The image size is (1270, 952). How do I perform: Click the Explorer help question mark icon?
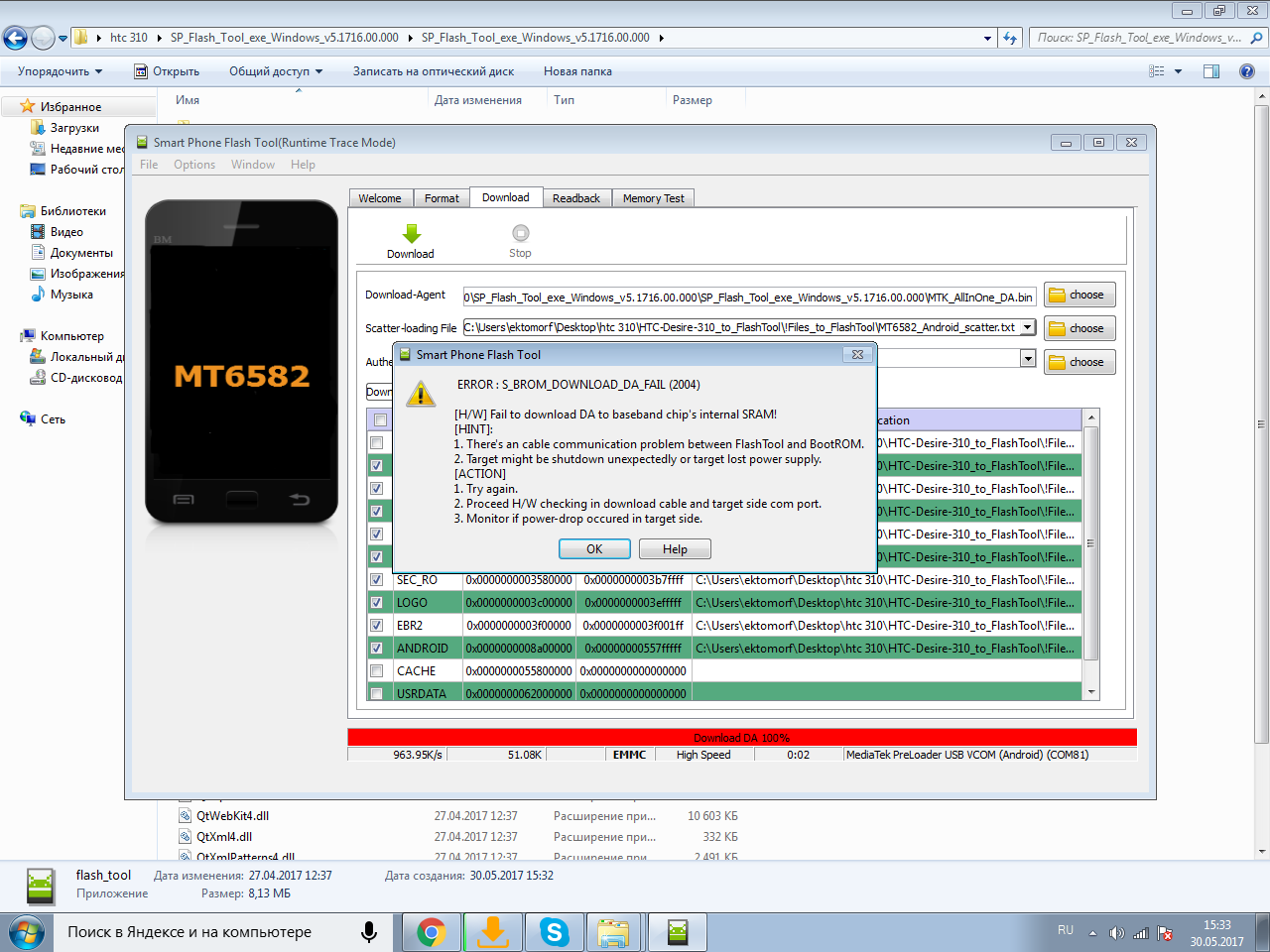click(x=1247, y=71)
